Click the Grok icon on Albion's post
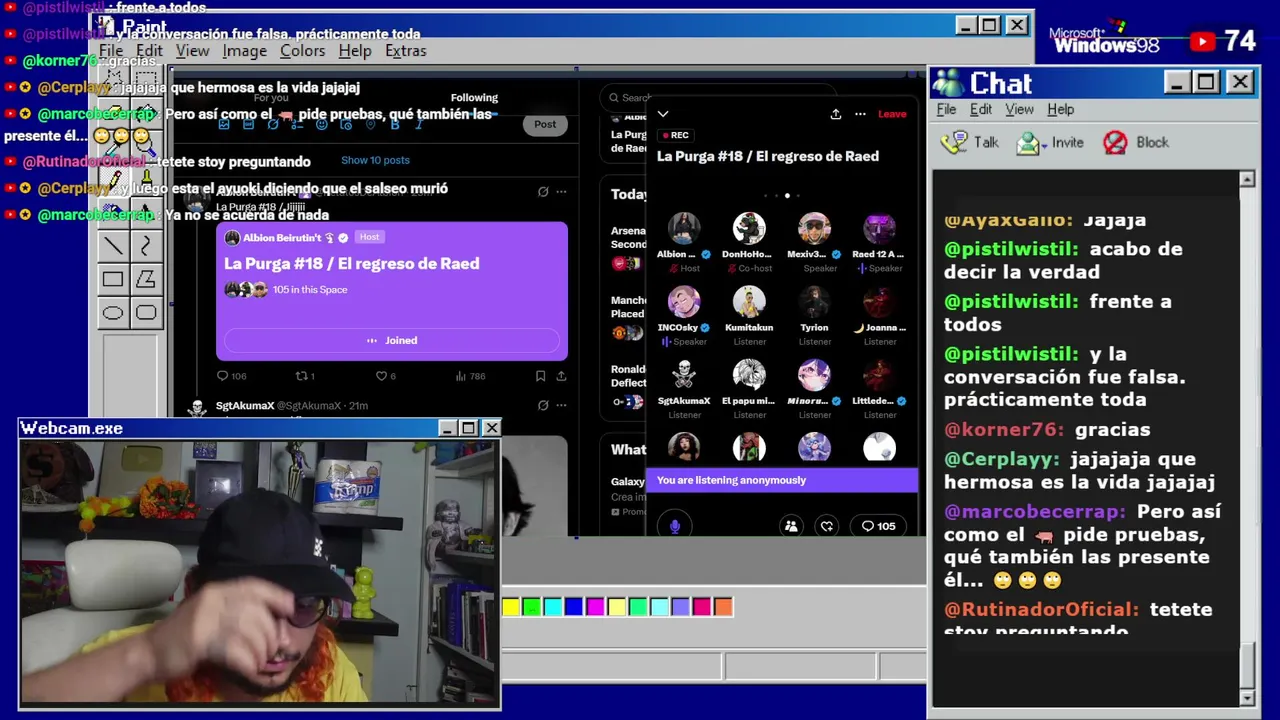This screenshot has width=1280, height=720. (x=543, y=192)
